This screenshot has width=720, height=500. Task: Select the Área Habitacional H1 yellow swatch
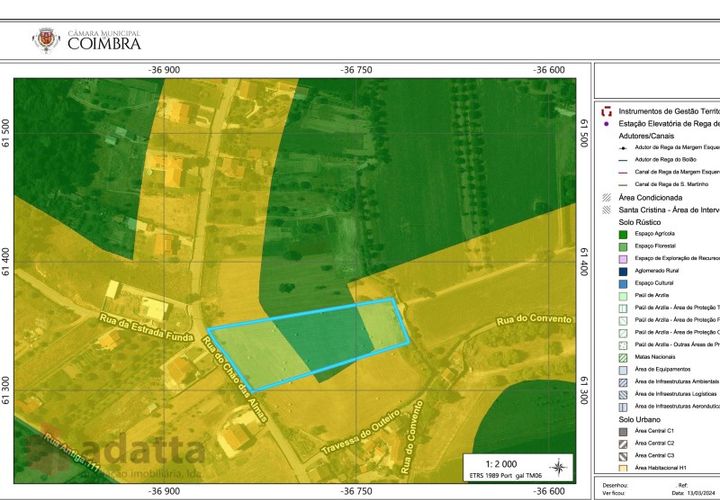tap(623, 468)
